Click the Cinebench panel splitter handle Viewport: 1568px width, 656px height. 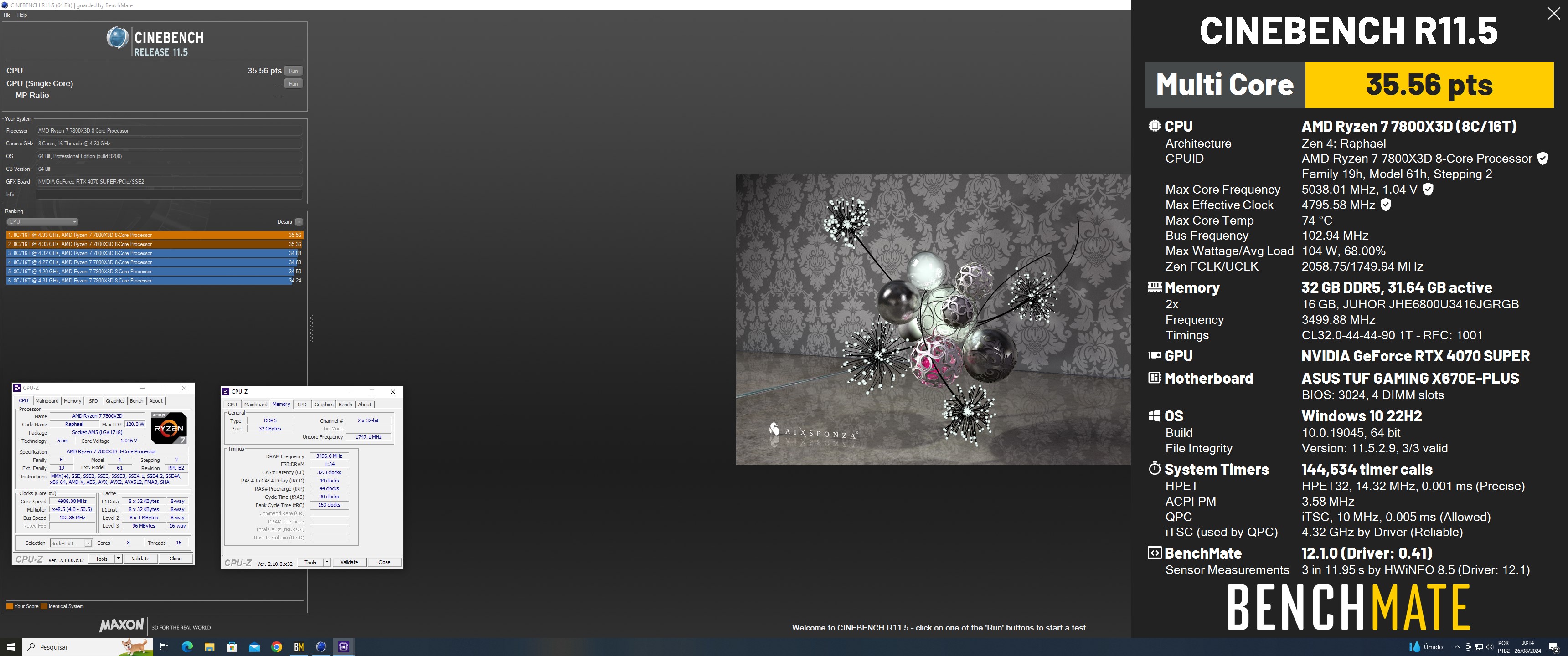pos(311,328)
